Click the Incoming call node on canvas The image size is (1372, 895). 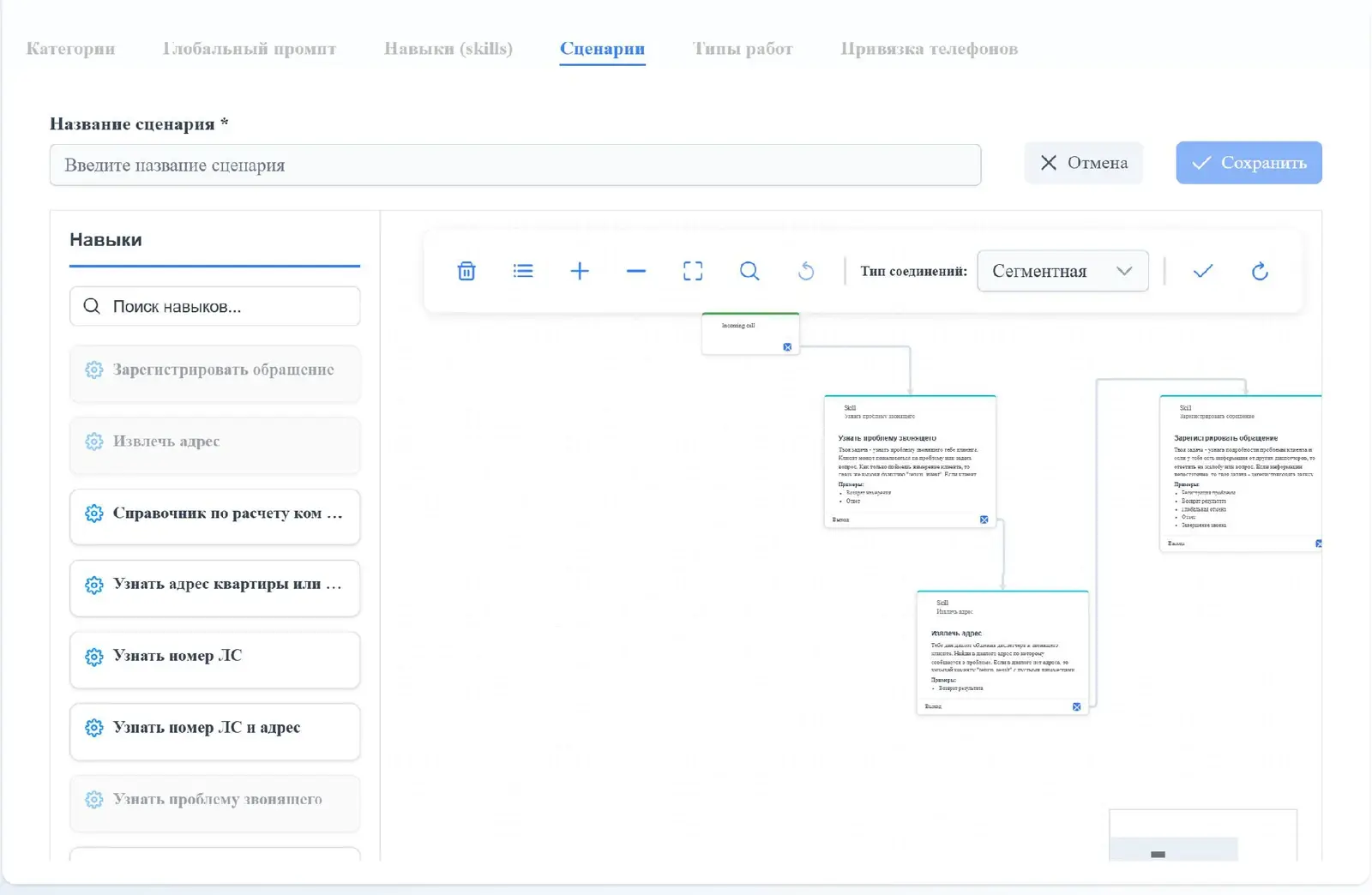[750, 333]
